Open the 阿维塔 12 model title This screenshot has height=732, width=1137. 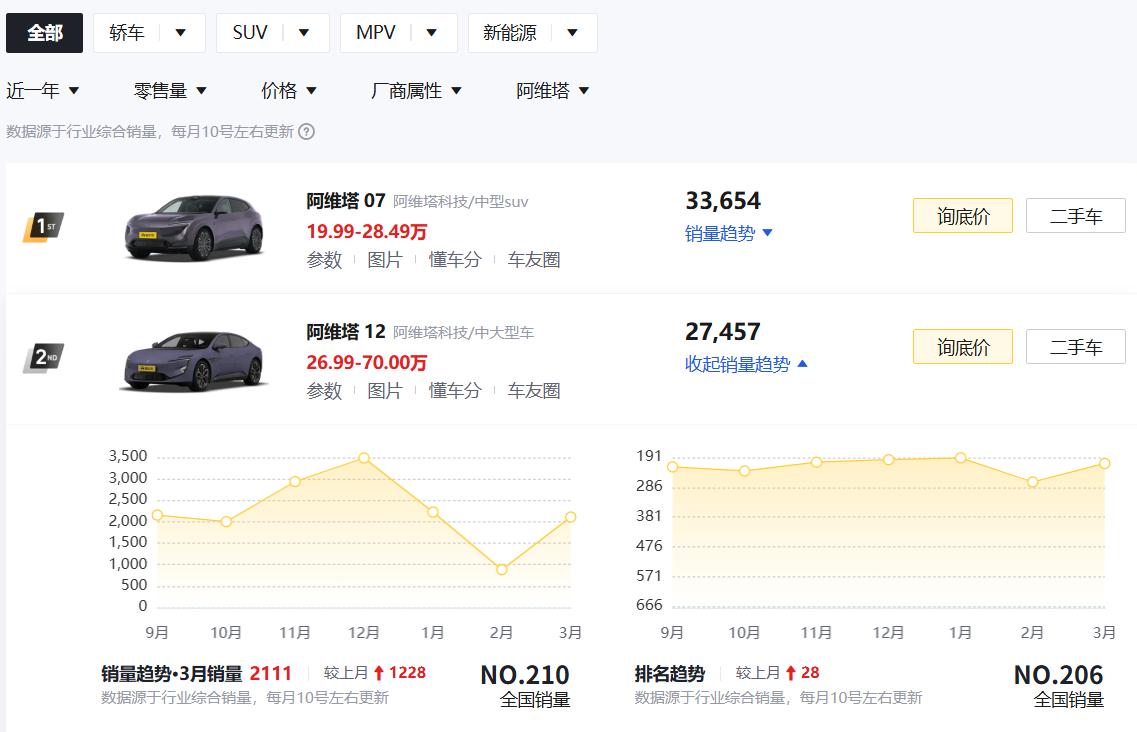(x=345, y=332)
